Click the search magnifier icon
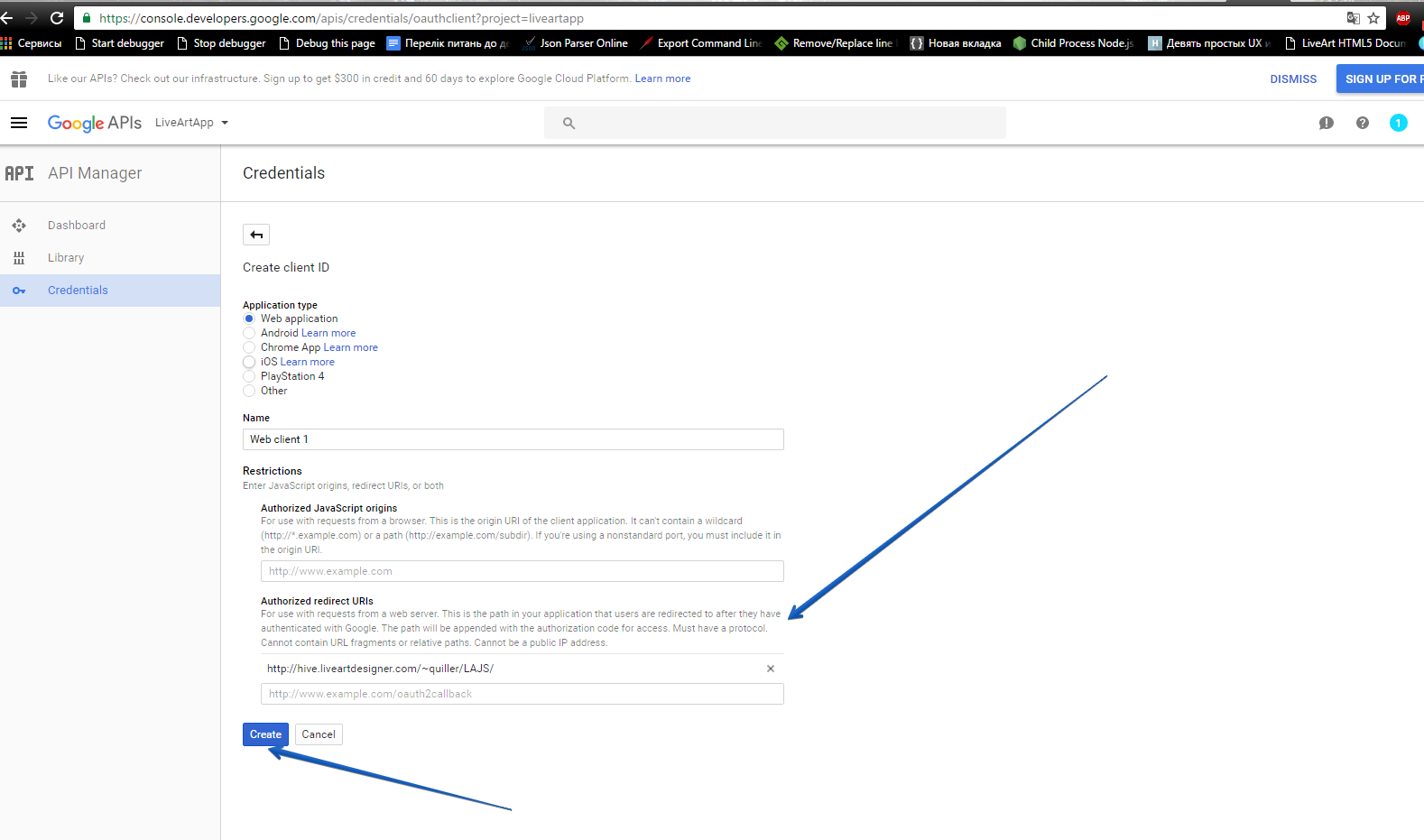Screen dimensions: 1424x840 click(569, 123)
